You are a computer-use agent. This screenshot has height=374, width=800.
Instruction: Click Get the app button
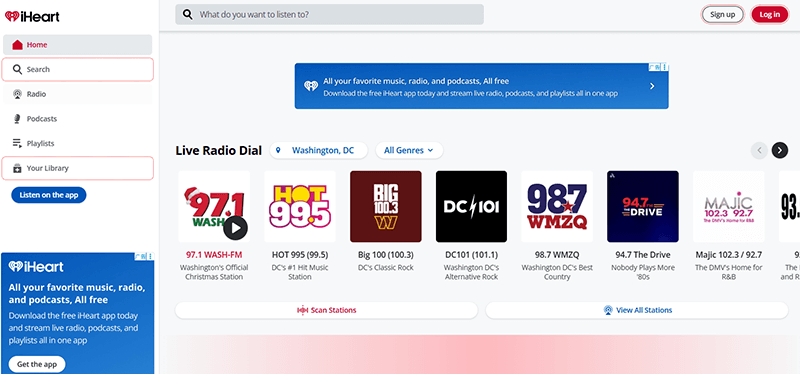click(37, 364)
